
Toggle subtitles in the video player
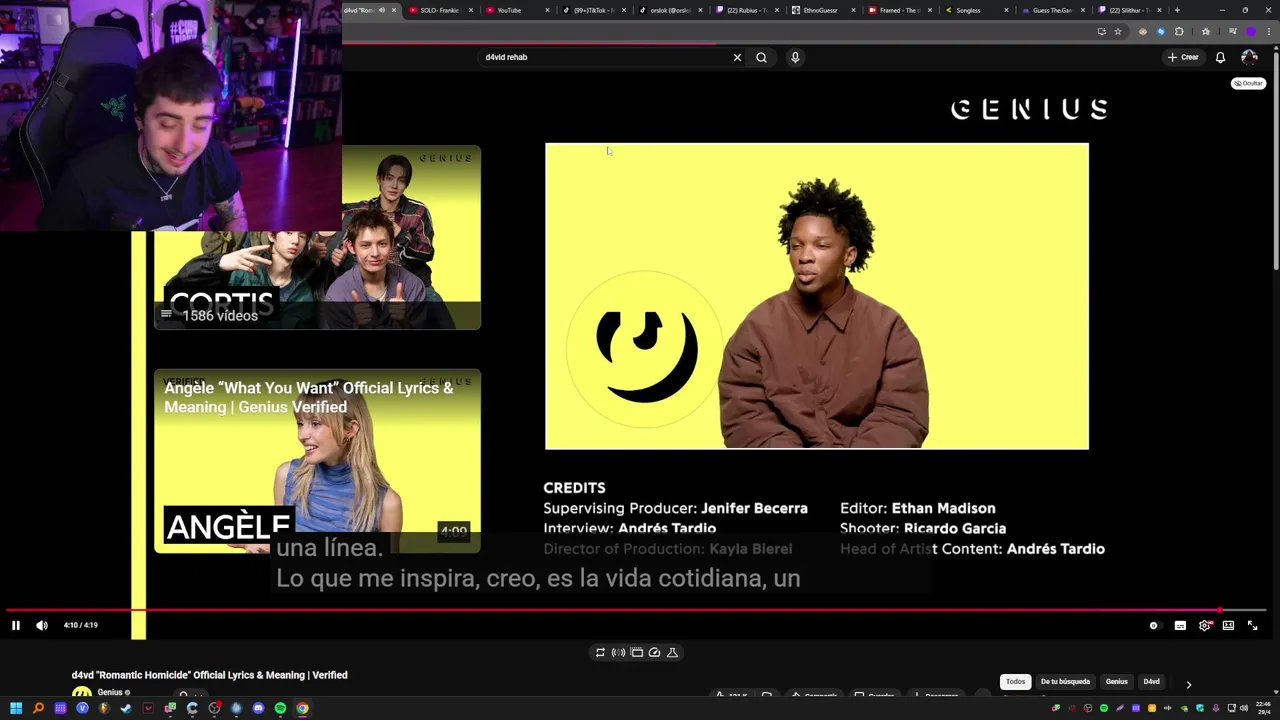[x=1180, y=625]
